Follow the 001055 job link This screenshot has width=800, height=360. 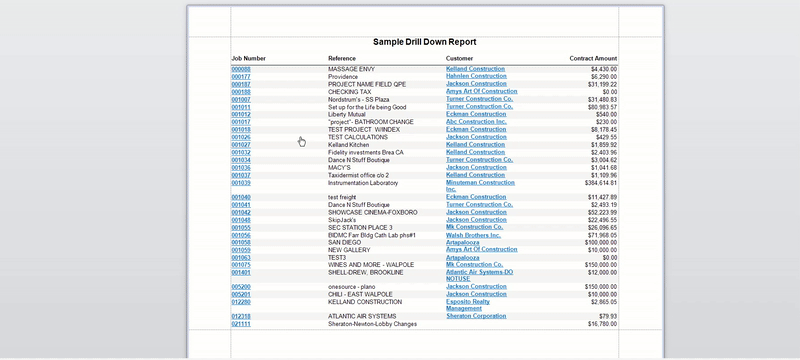point(241,228)
